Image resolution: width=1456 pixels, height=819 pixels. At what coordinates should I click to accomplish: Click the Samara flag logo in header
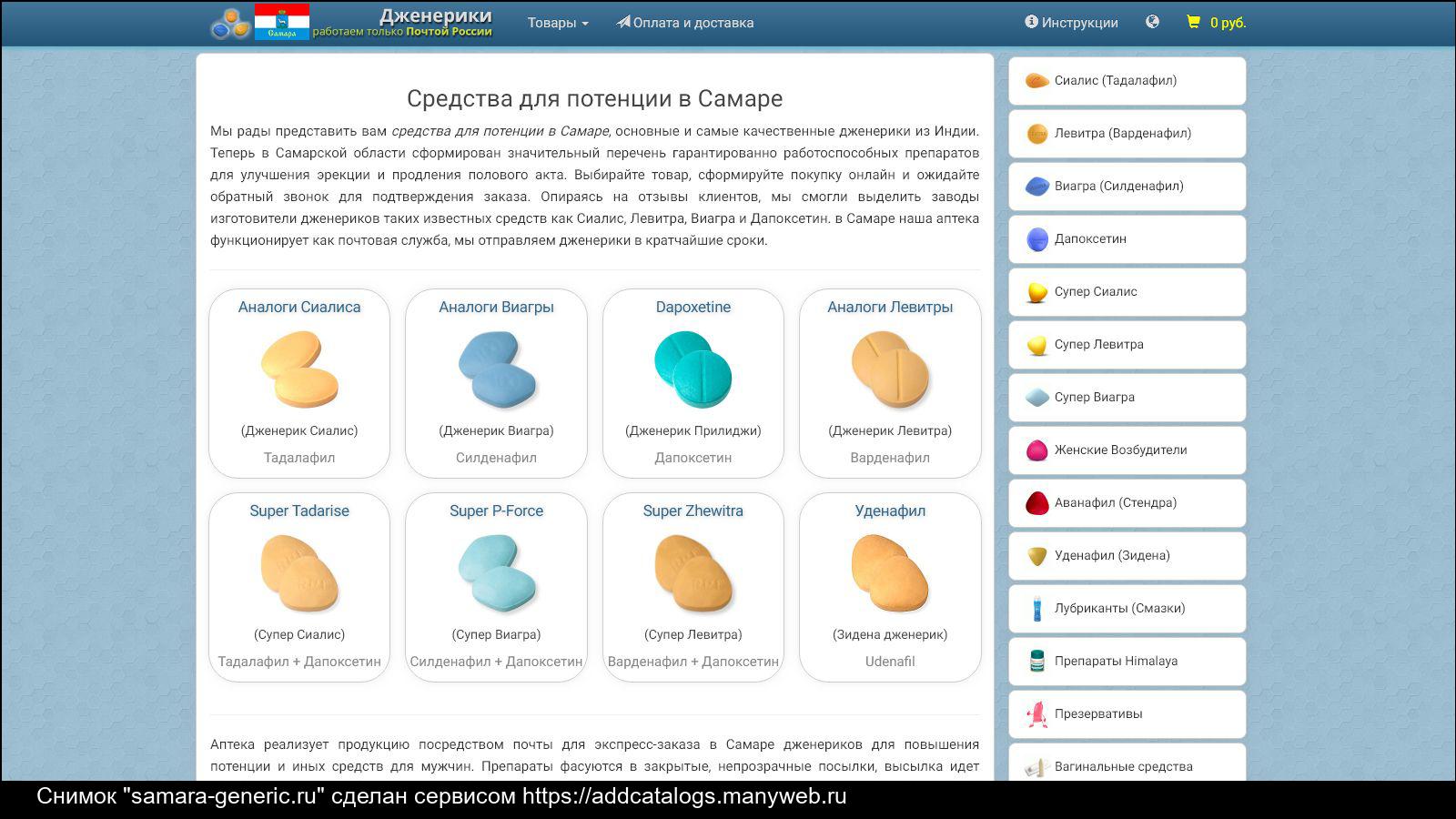click(x=281, y=22)
